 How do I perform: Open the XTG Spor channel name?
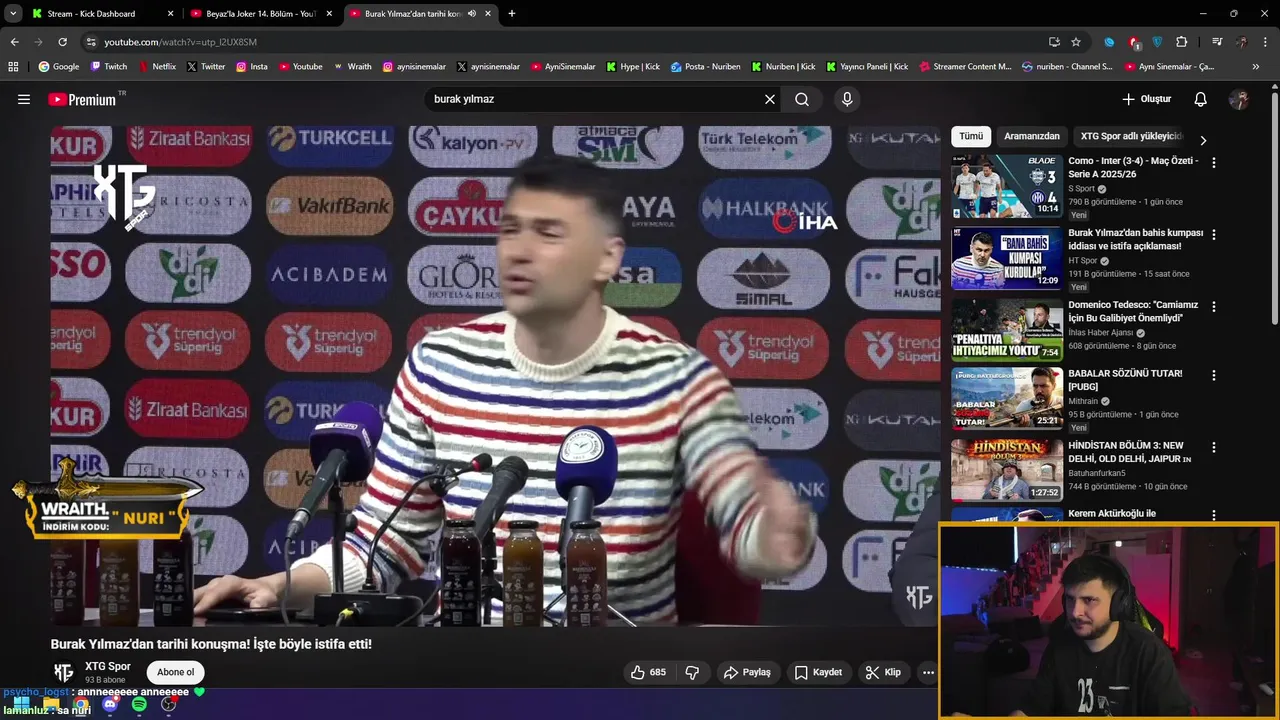coord(108,666)
